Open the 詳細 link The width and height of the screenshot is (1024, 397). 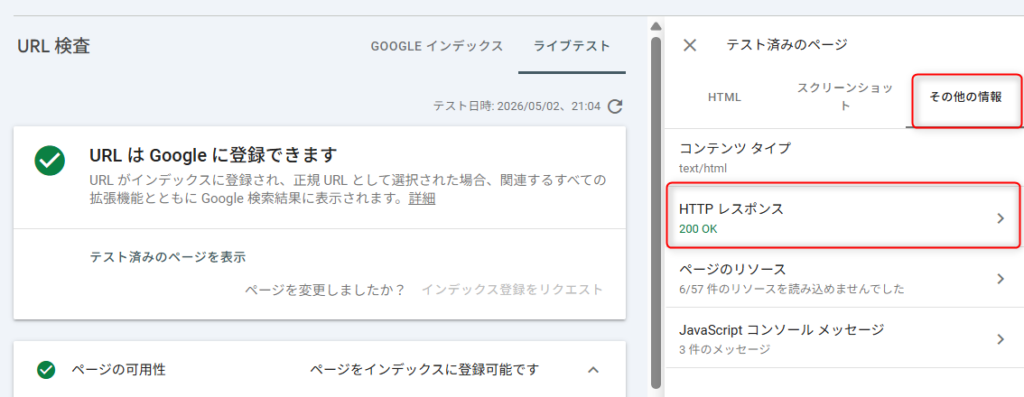tap(422, 199)
